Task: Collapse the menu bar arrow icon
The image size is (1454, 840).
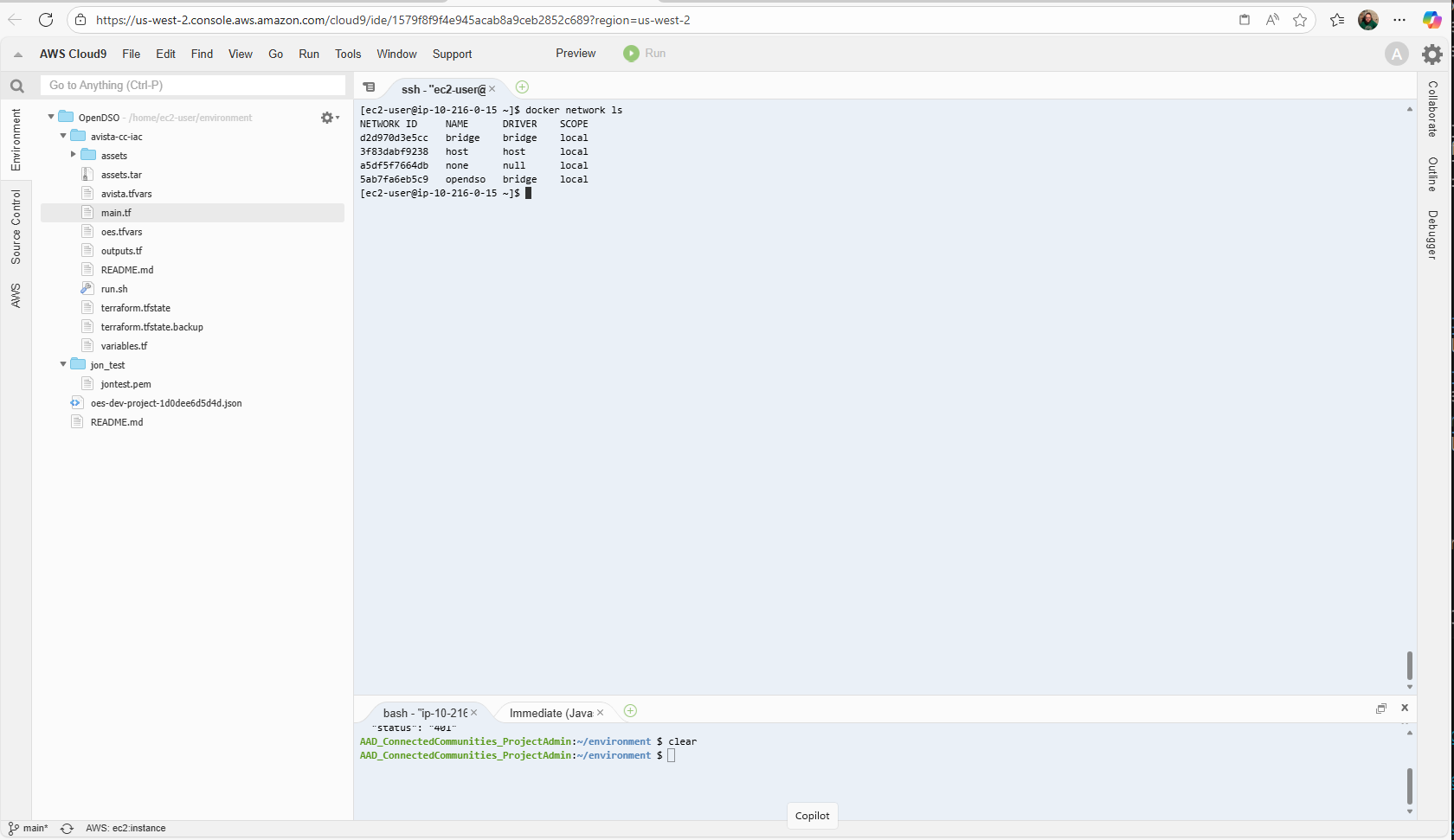Action: coord(17,55)
